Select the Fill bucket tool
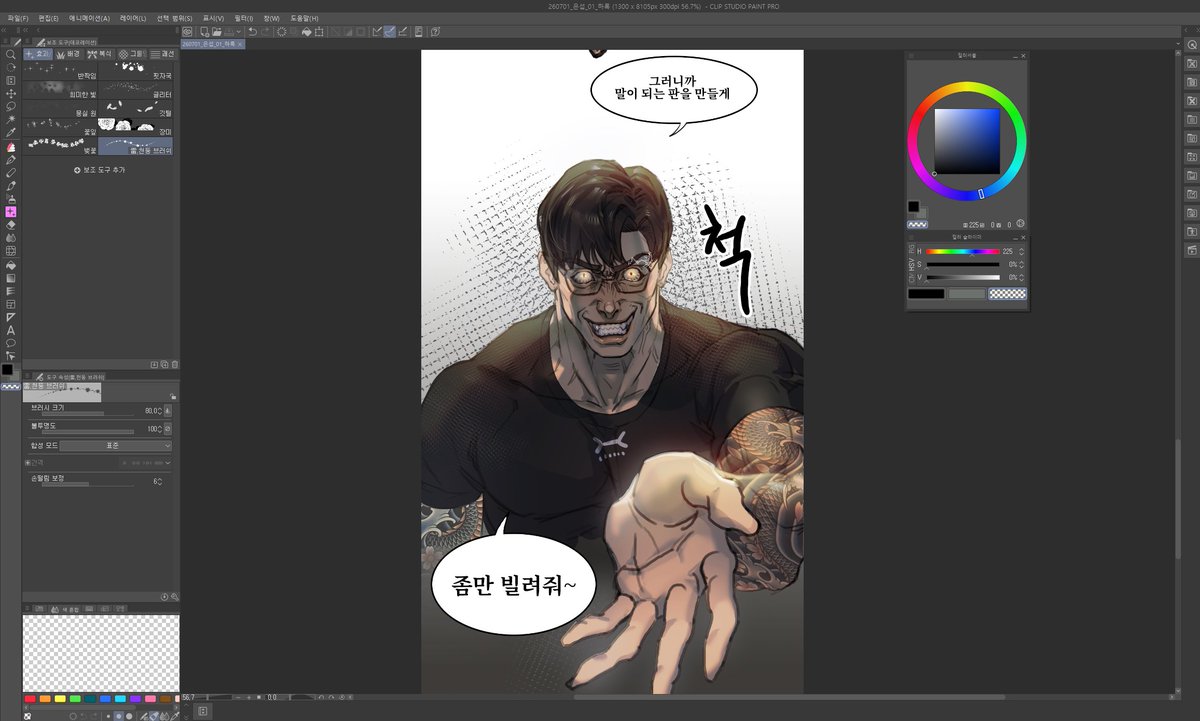This screenshot has height=721, width=1200. (x=11, y=266)
